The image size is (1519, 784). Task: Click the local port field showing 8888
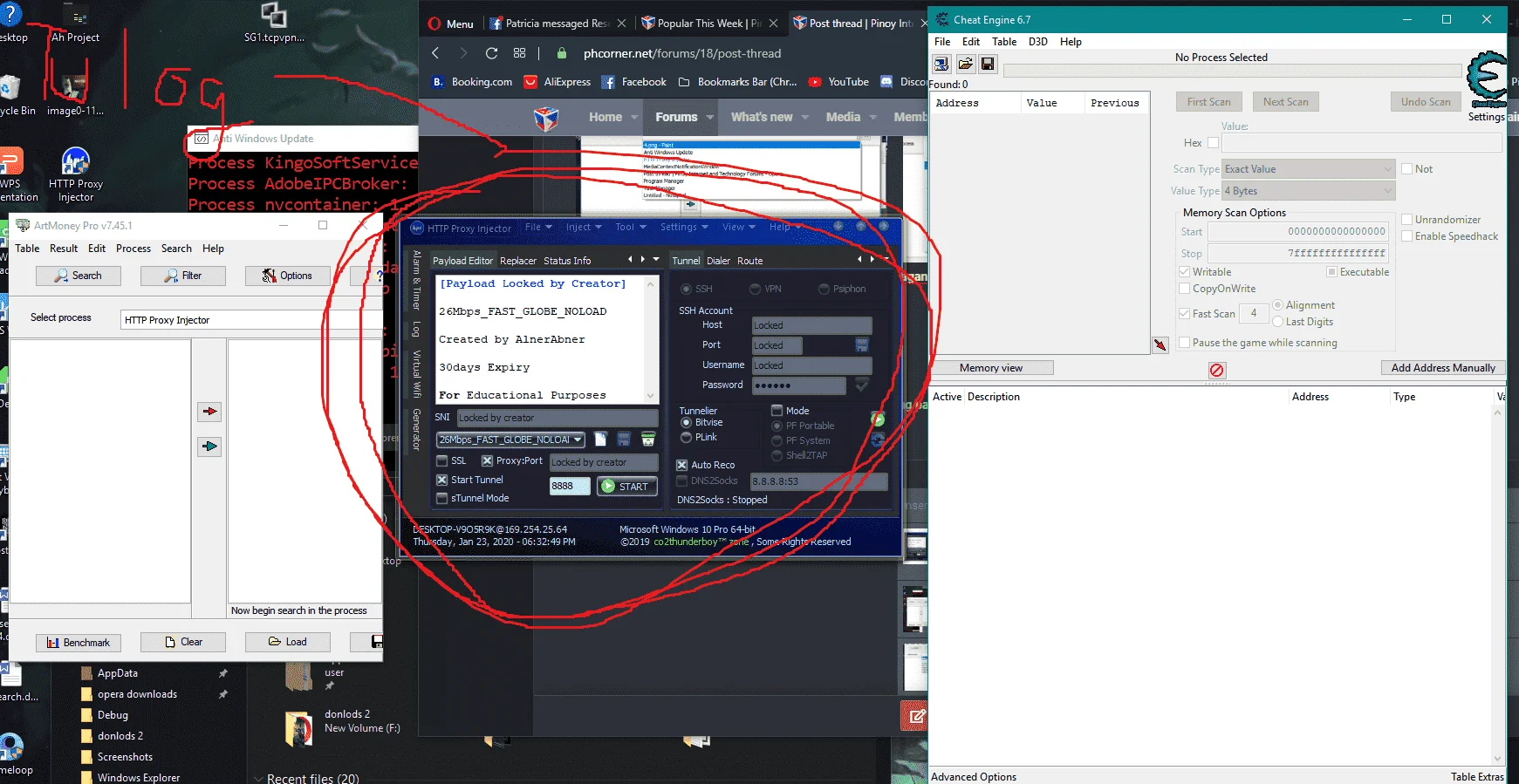(571, 487)
